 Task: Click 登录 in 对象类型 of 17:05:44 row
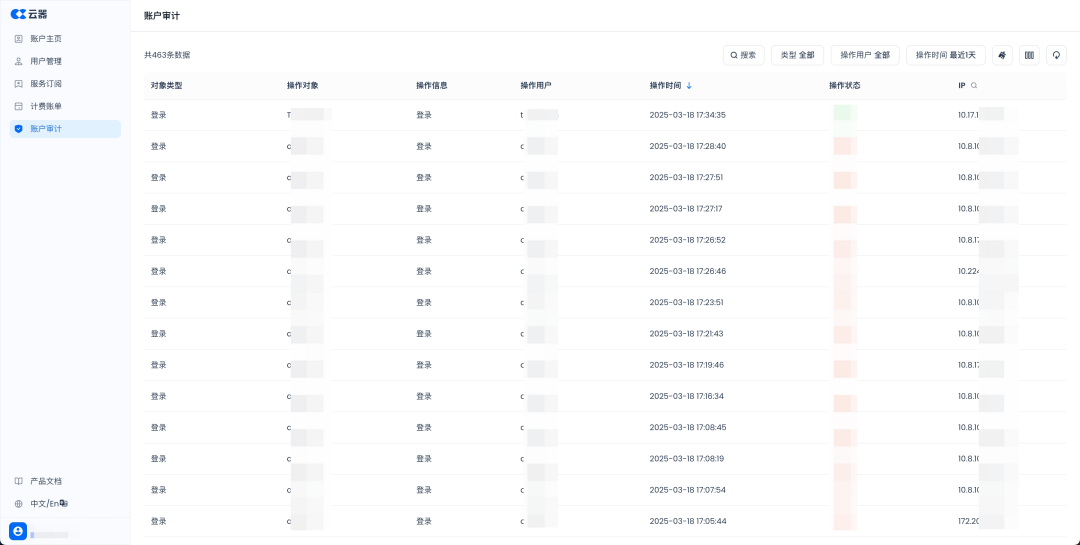[x=158, y=521]
